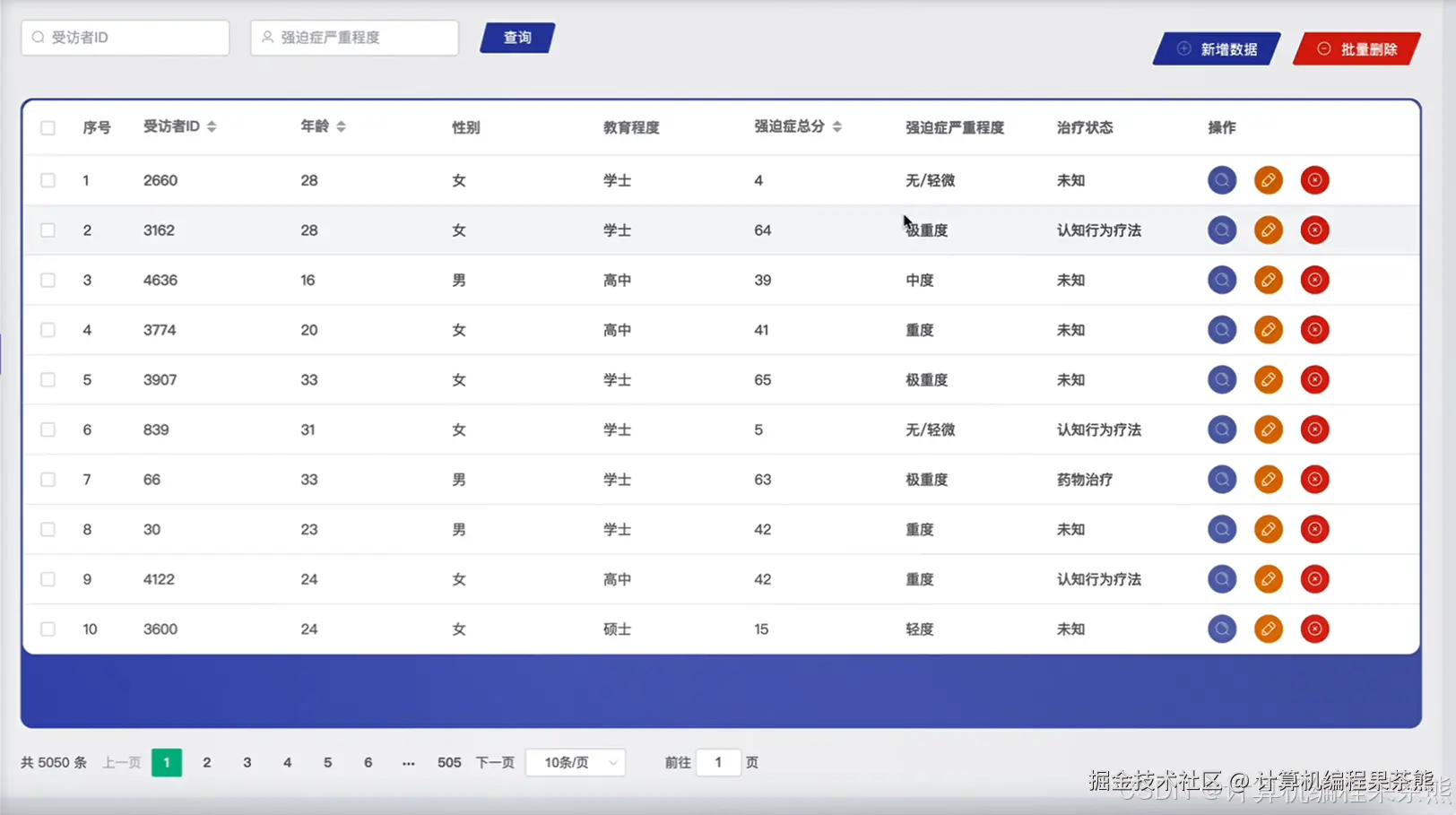Edit the row for respondent 839

click(1269, 429)
